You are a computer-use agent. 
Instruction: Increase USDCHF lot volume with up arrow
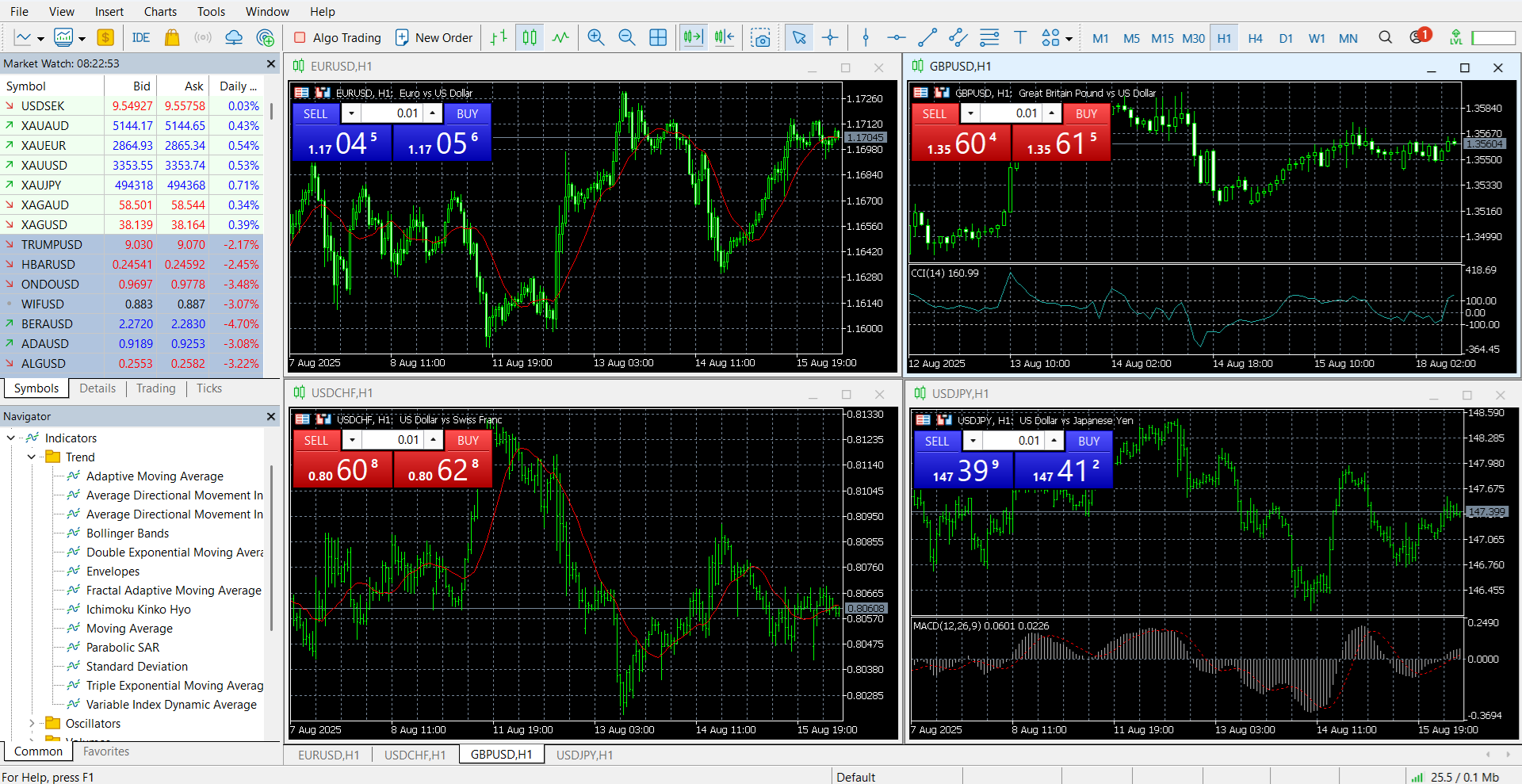433,440
